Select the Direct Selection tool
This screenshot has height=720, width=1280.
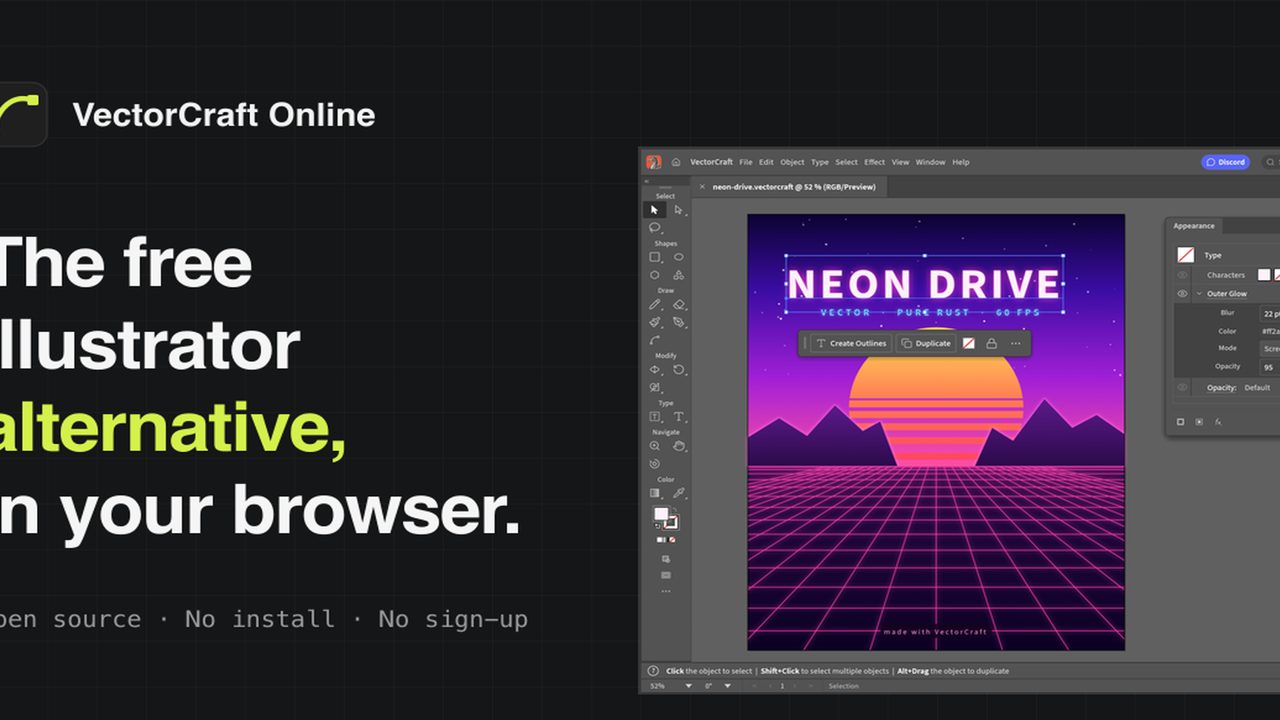(x=678, y=210)
